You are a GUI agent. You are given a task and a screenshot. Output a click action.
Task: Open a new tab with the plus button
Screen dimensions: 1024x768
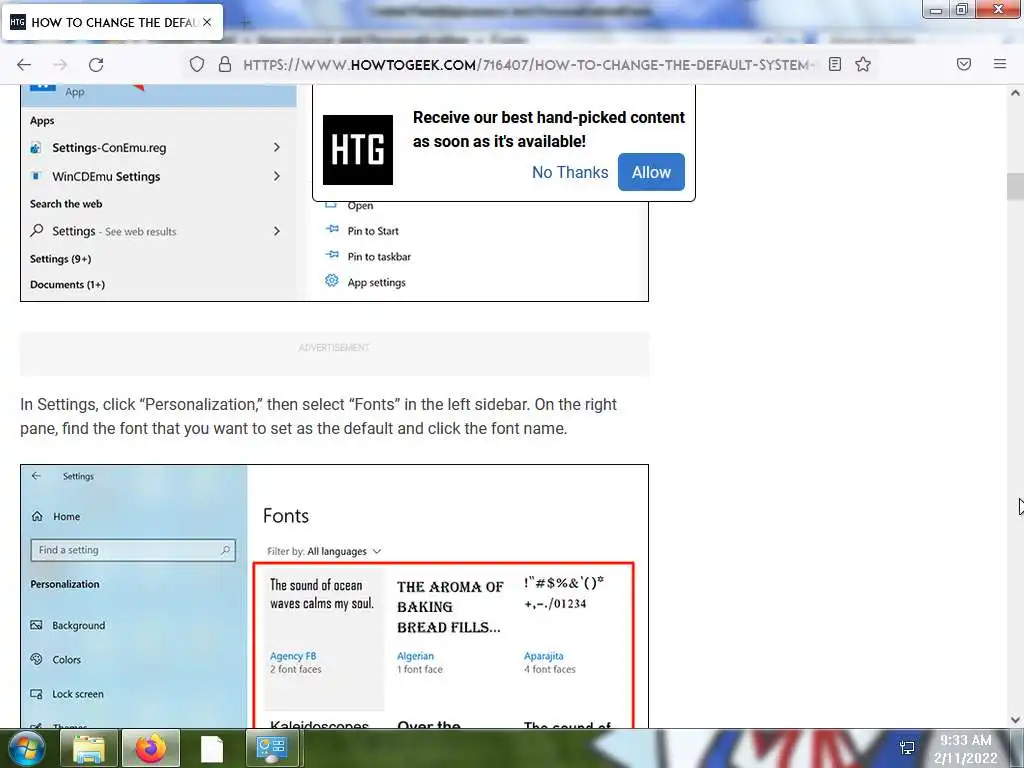tap(245, 23)
